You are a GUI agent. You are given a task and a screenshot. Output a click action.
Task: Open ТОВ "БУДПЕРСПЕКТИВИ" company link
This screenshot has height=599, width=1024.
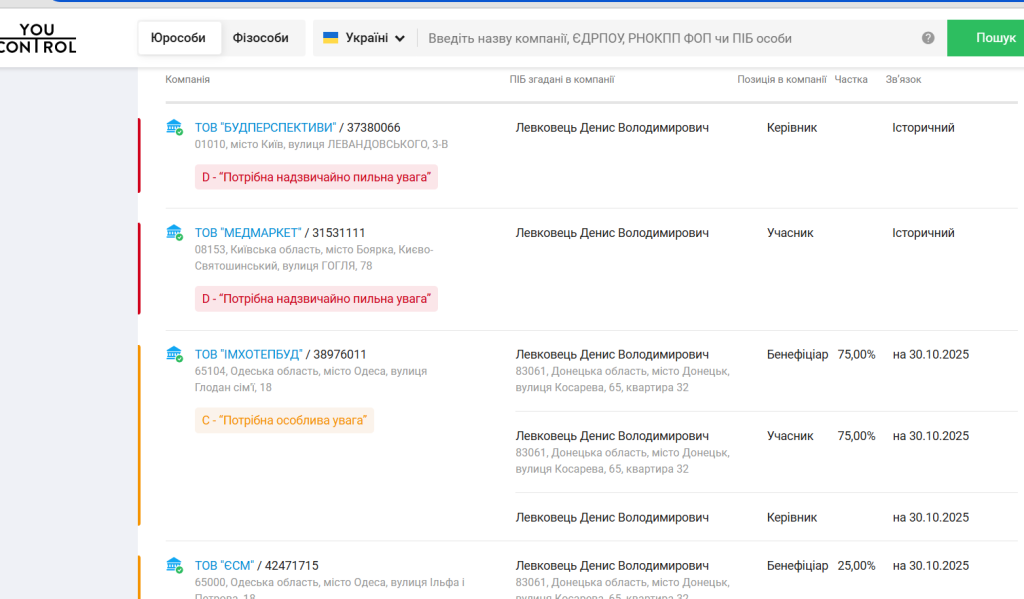pos(265,128)
